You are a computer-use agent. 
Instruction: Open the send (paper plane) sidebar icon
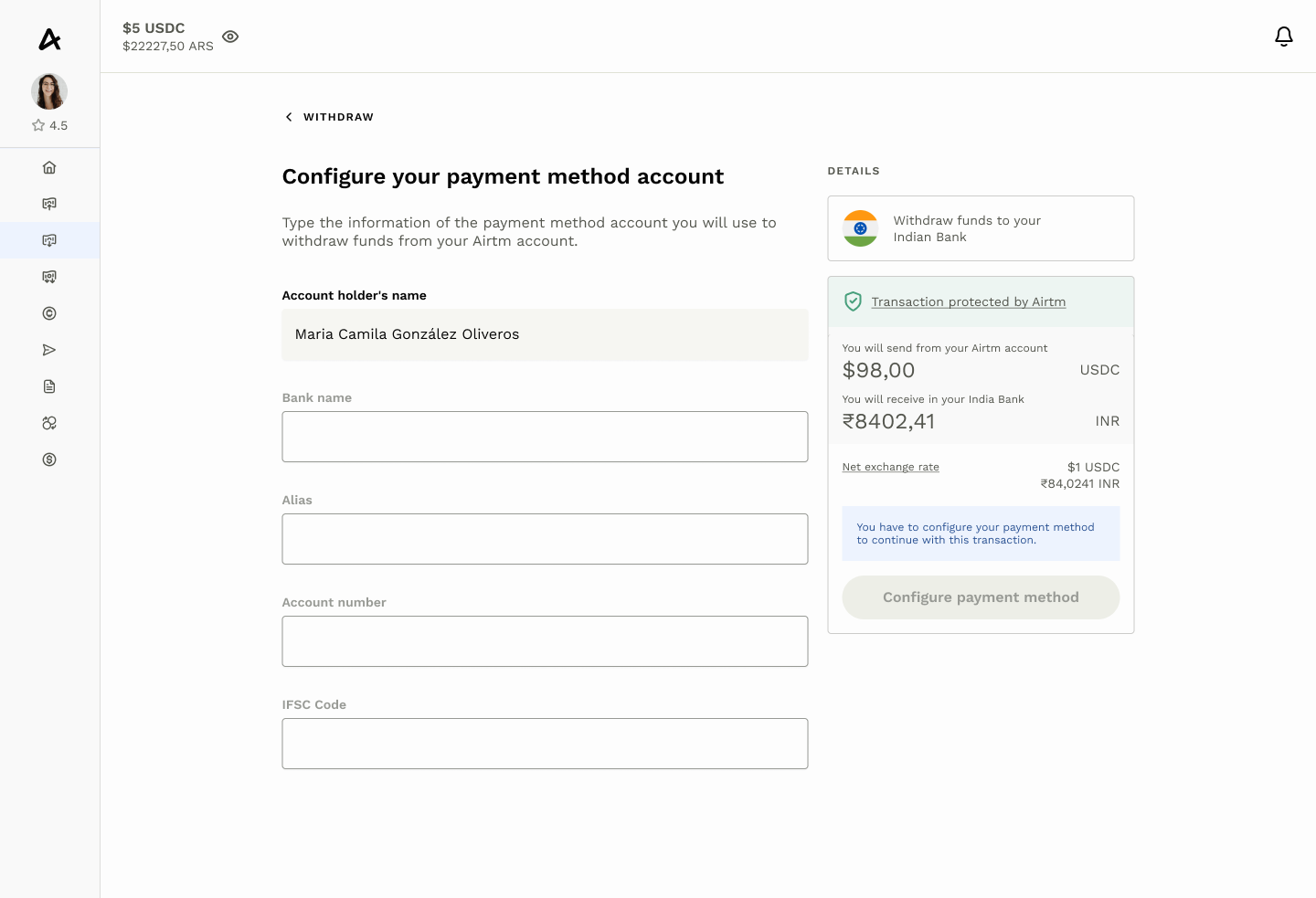tap(49, 350)
